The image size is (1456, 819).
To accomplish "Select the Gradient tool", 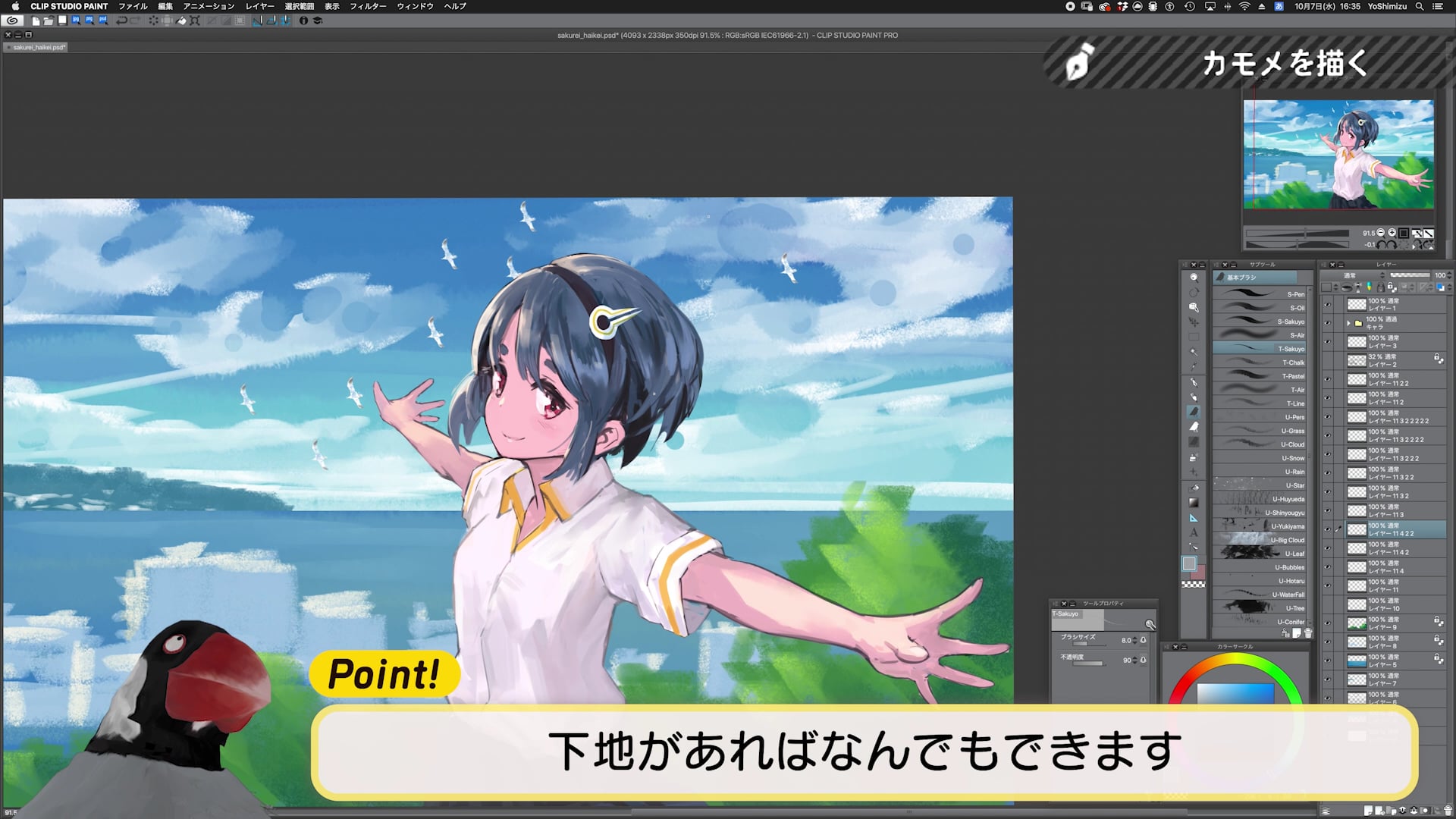I will click(x=1194, y=501).
